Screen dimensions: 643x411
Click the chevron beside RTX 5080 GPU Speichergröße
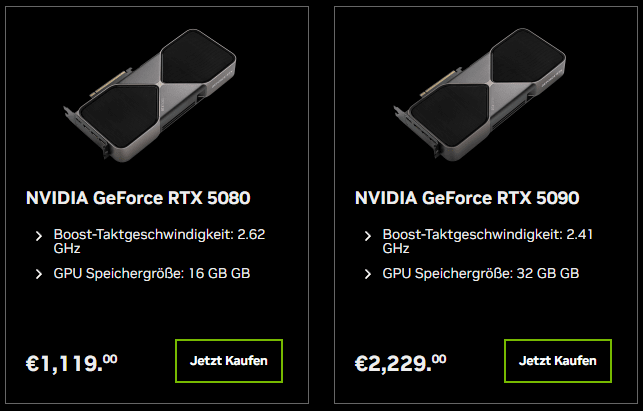click(40, 272)
